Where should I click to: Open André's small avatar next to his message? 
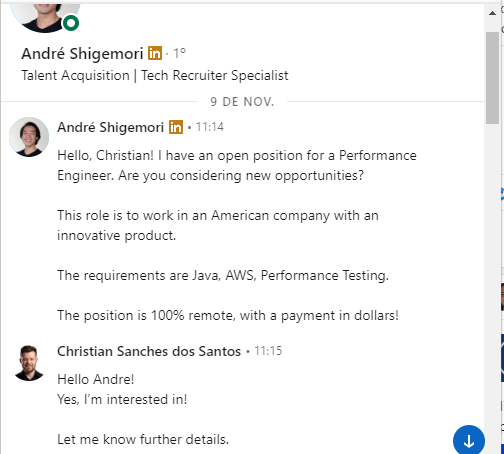29,137
